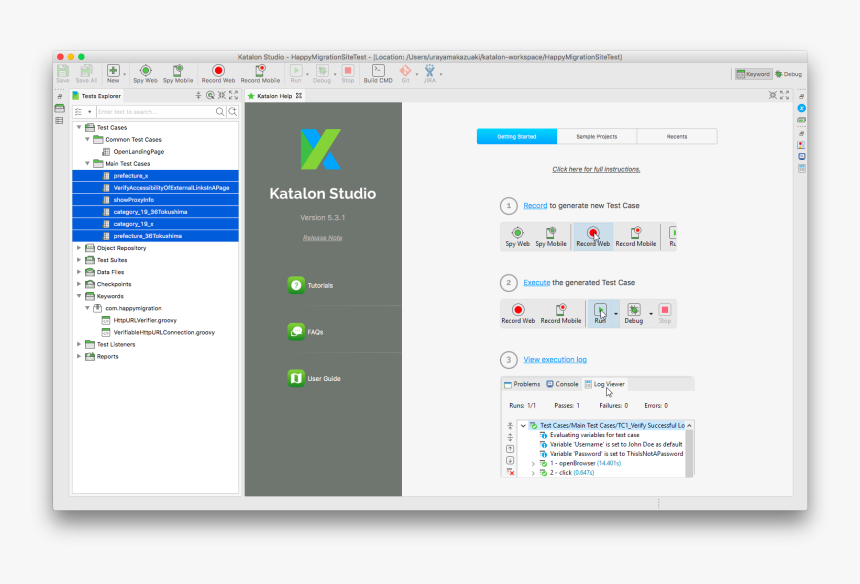This screenshot has height=584, width=860.
Task: Click Record Web icon in step 1 illustration
Action: coord(593,233)
